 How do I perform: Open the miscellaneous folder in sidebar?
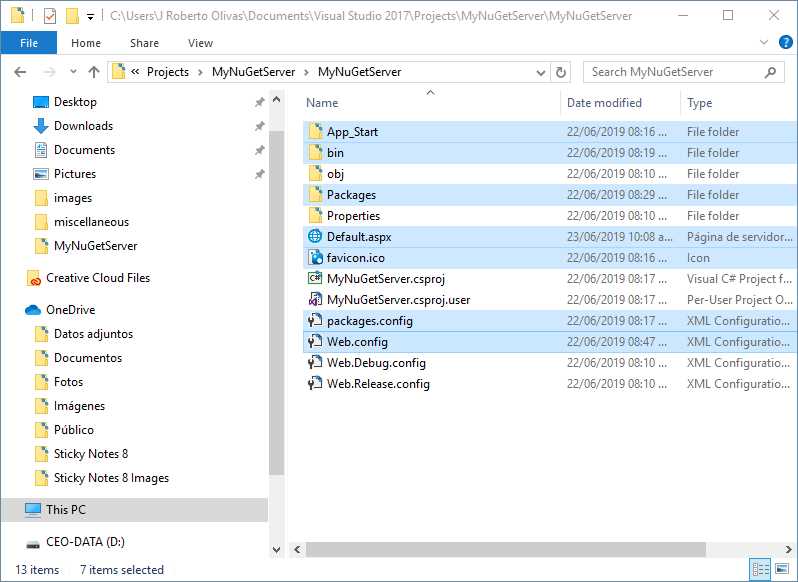[x=91, y=222]
